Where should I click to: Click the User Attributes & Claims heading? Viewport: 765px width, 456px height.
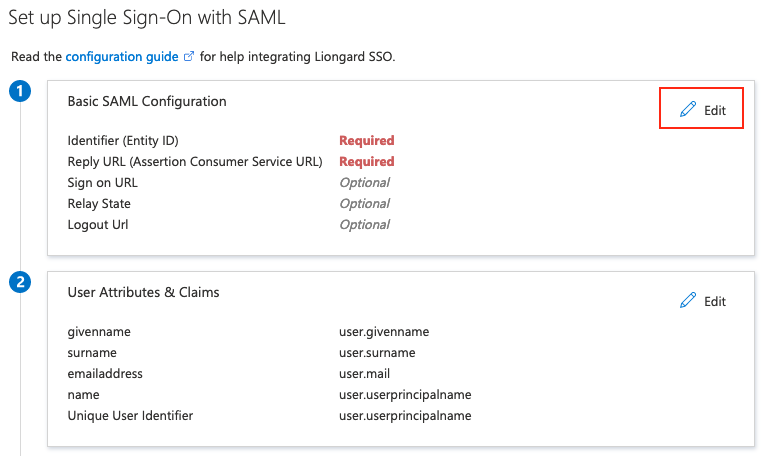143,292
